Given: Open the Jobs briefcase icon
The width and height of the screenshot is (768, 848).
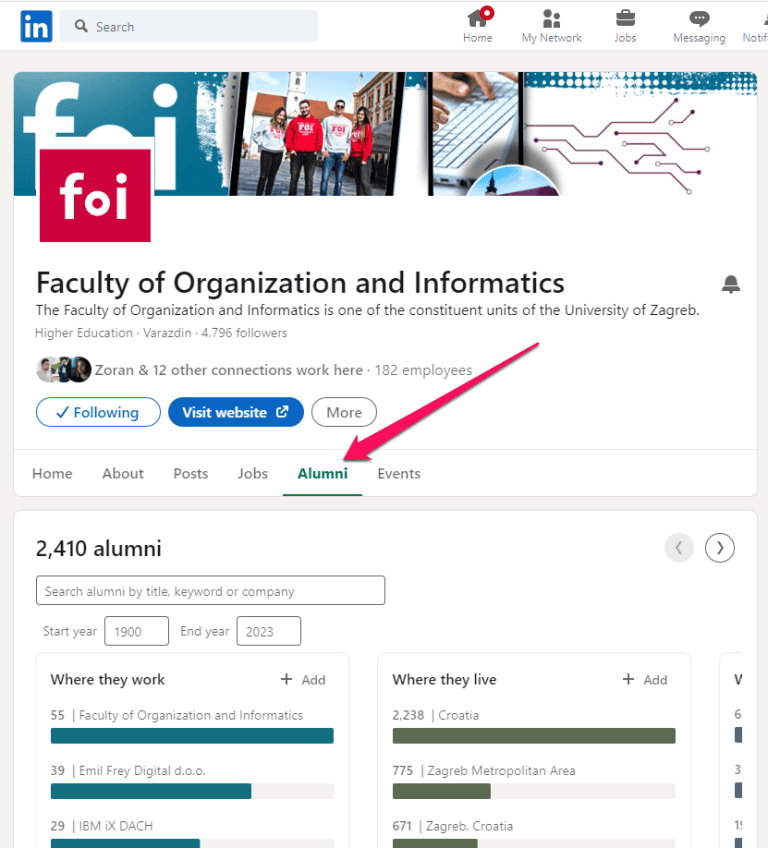Looking at the screenshot, I should (x=625, y=20).
